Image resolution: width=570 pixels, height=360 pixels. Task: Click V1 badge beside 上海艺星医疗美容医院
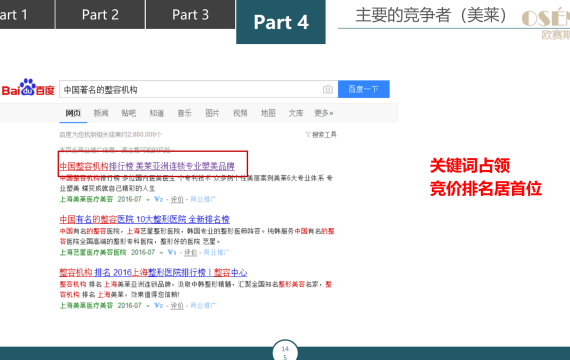(172, 252)
